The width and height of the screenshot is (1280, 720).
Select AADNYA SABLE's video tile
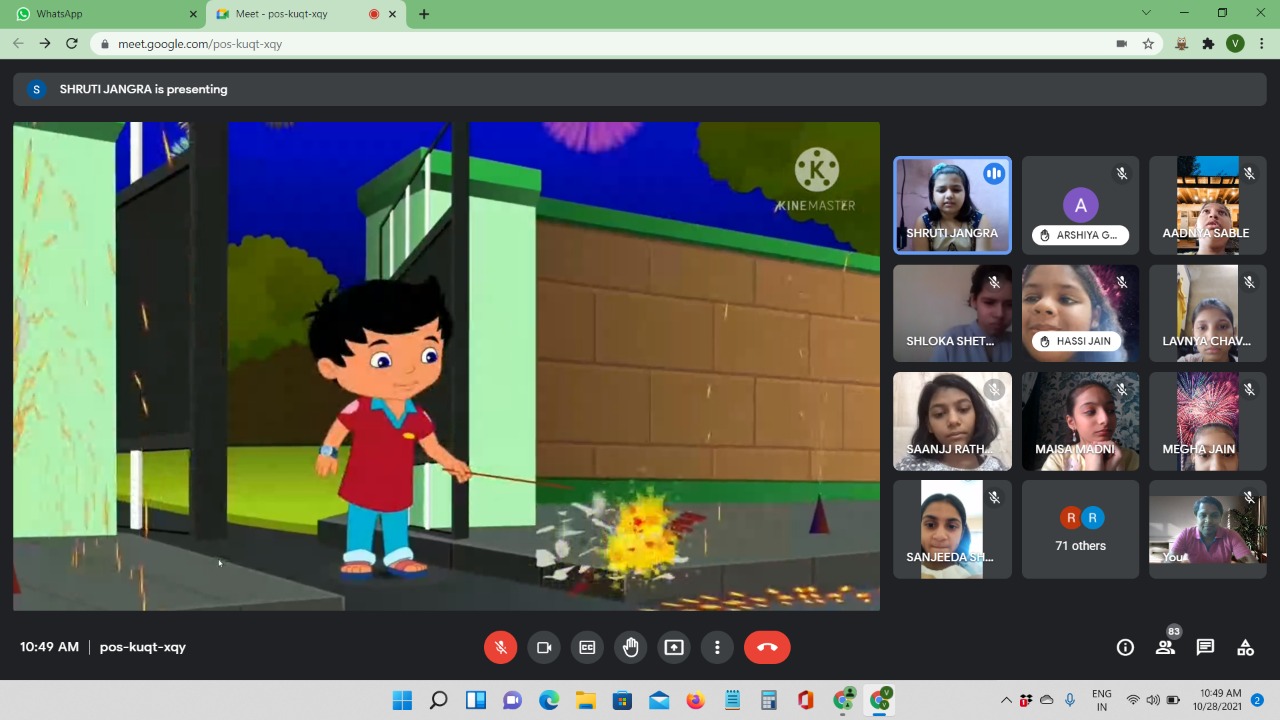tap(1208, 205)
